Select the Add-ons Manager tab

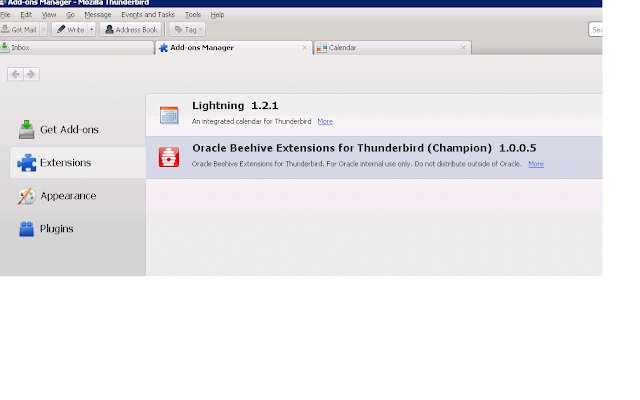click(233, 47)
